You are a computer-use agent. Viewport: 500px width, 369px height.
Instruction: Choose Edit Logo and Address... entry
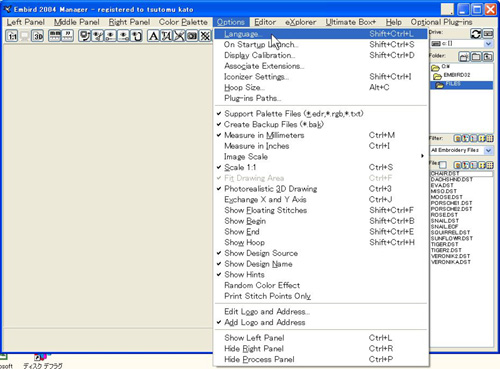click(x=320, y=312)
